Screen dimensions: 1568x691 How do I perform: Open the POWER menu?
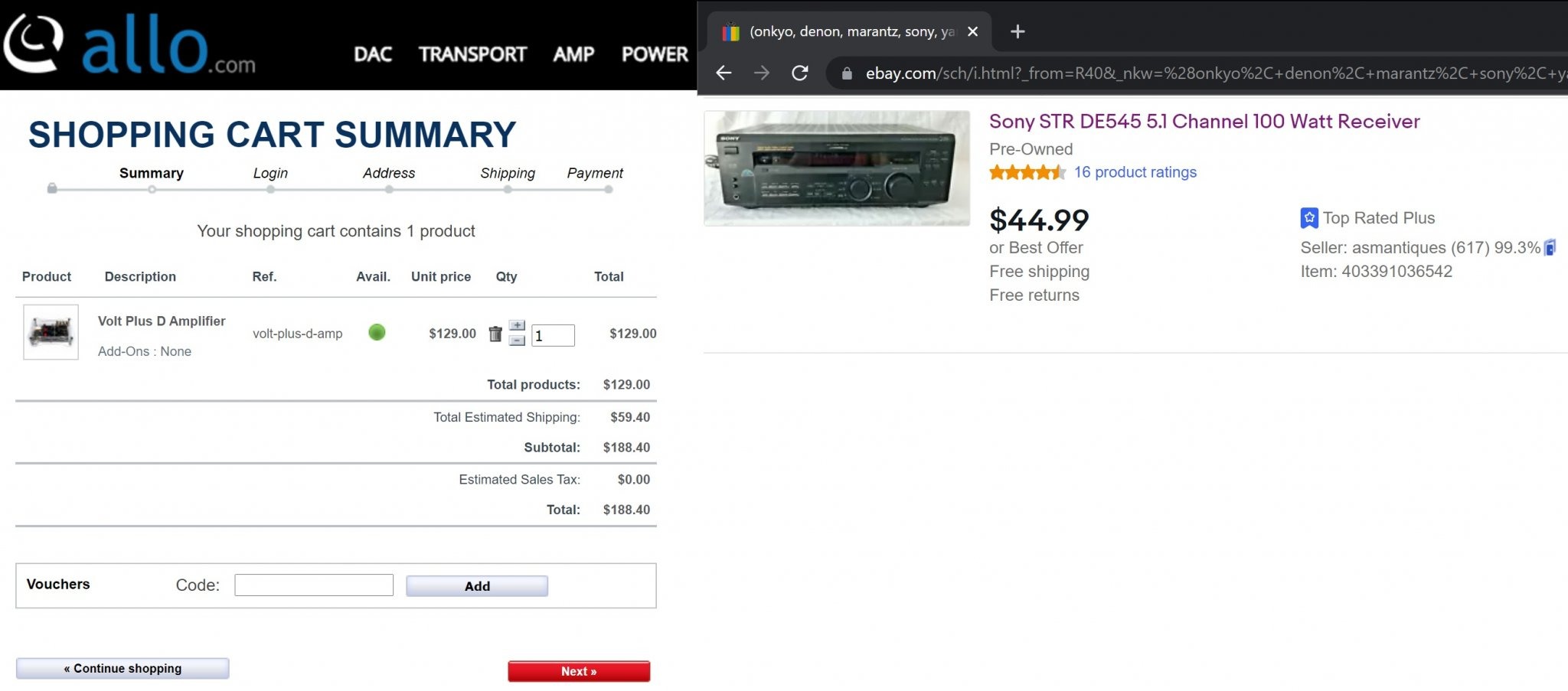pos(655,54)
